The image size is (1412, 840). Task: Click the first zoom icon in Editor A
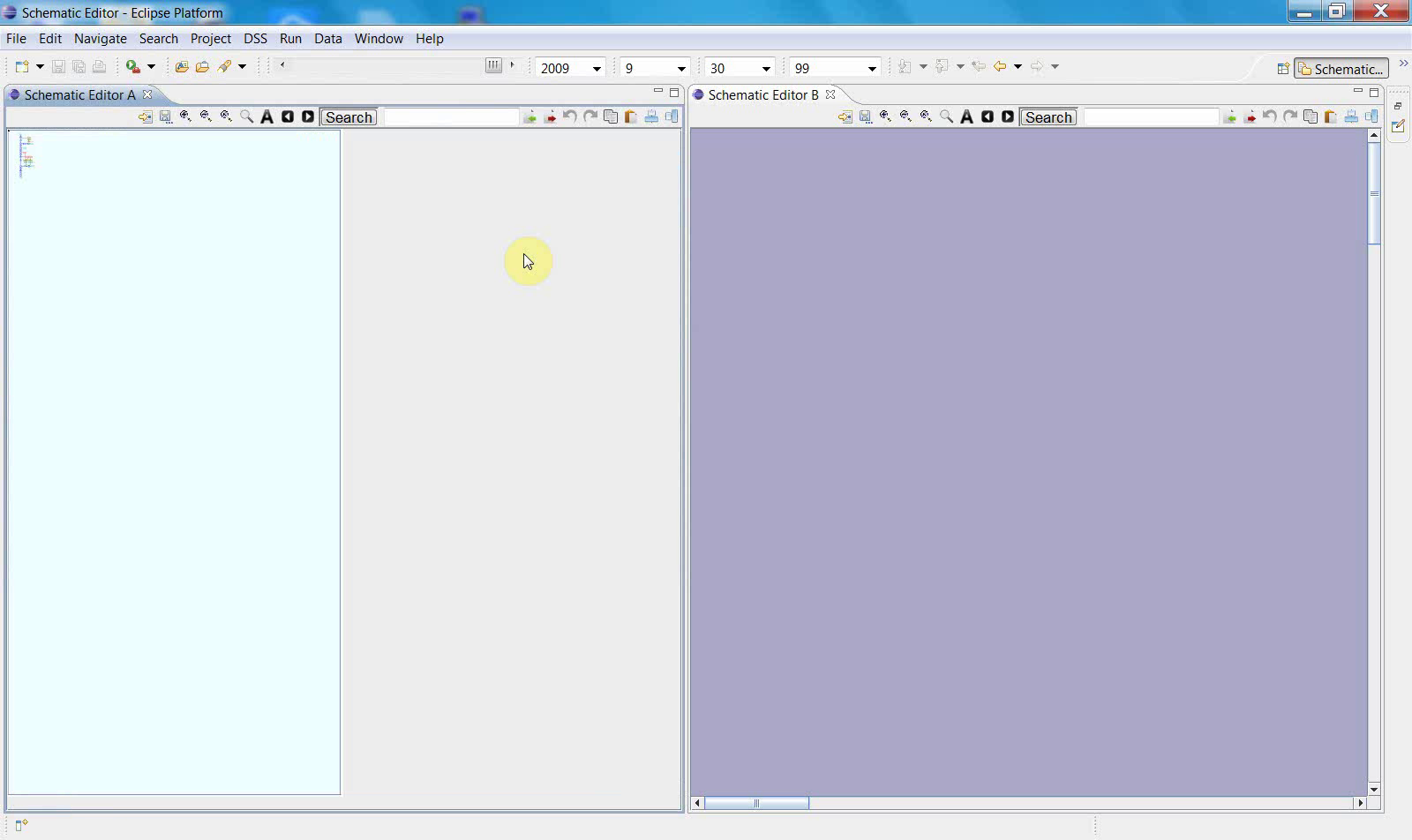(186, 117)
